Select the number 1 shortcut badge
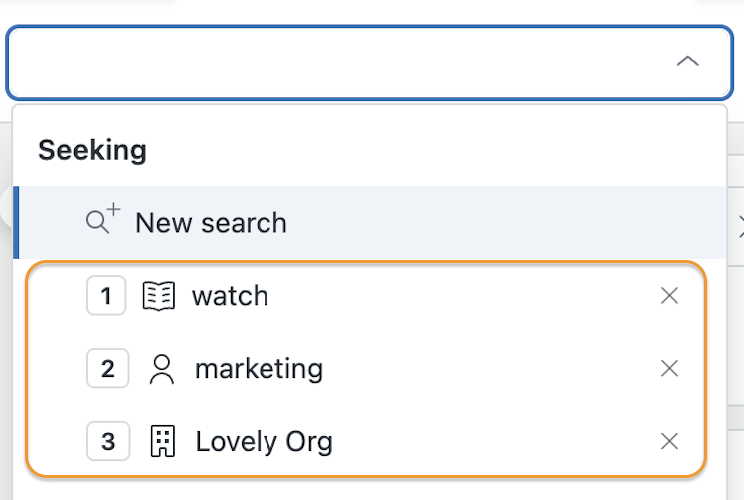The image size is (744, 500). (x=106, y=296)
